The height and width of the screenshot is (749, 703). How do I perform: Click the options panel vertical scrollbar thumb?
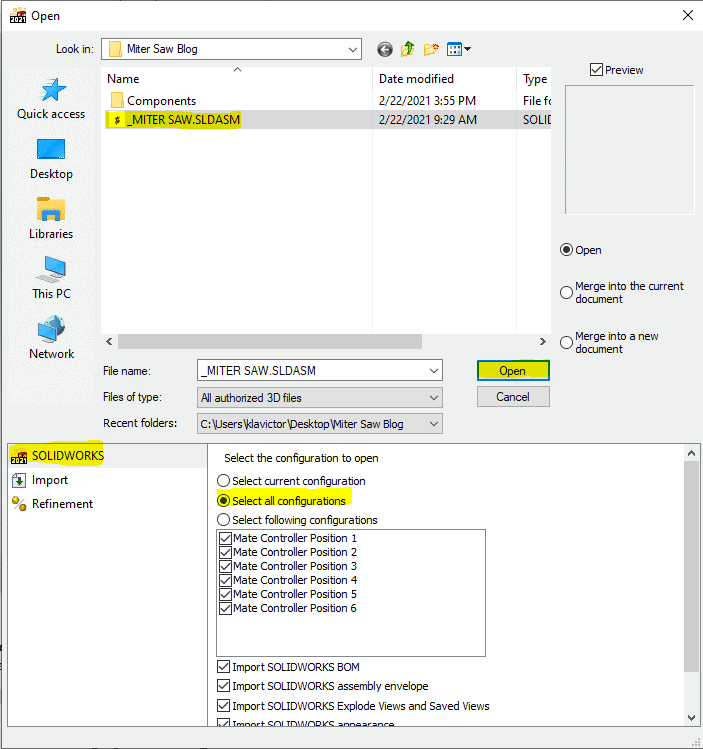coord(691,567)
